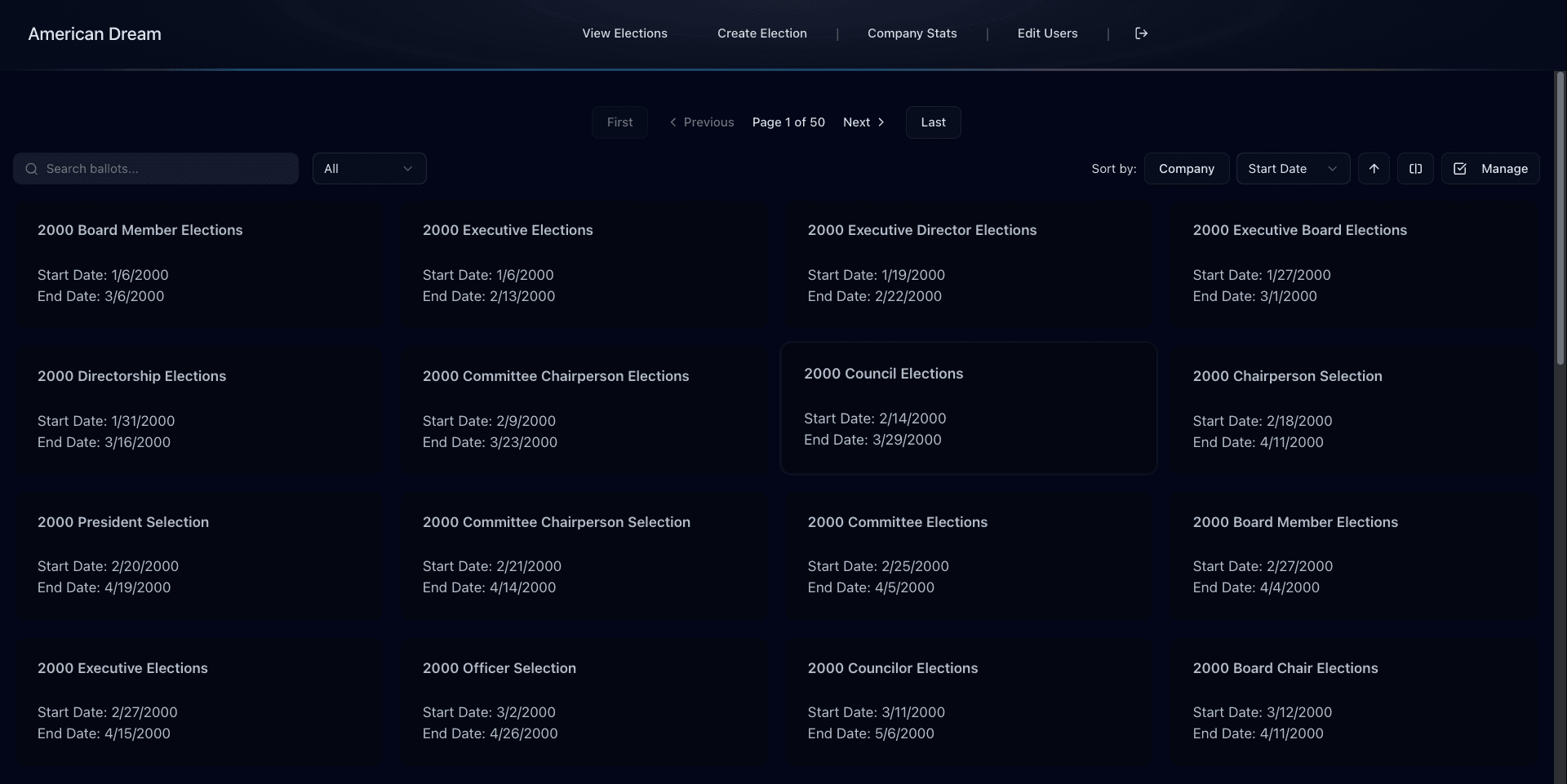The height and width of the screenshot is (784, 1567).
Task: Jump to the Last page
Action: (x=933, y=122)
